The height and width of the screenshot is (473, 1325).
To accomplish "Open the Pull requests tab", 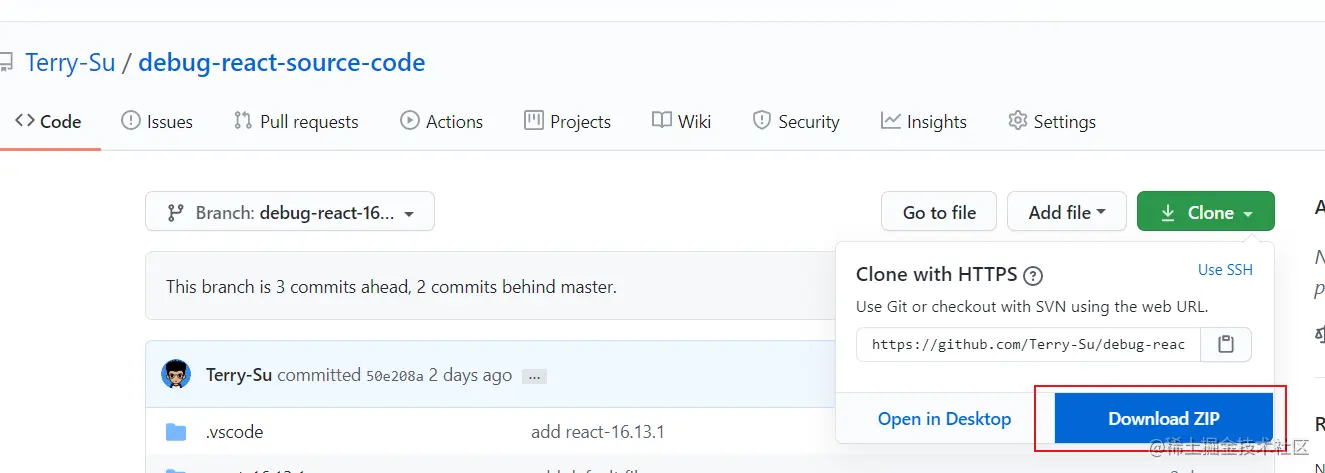I will point(296,121).
